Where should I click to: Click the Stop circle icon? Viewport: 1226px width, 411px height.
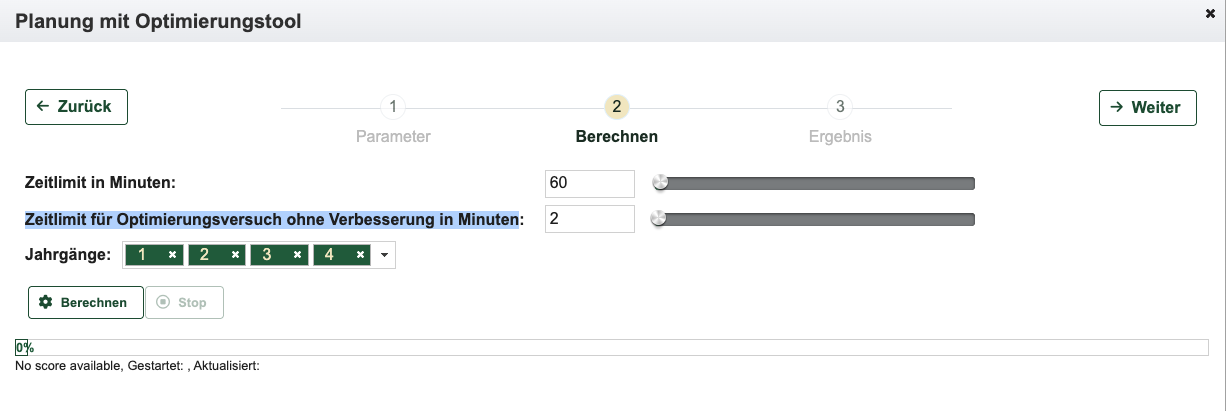163,303
